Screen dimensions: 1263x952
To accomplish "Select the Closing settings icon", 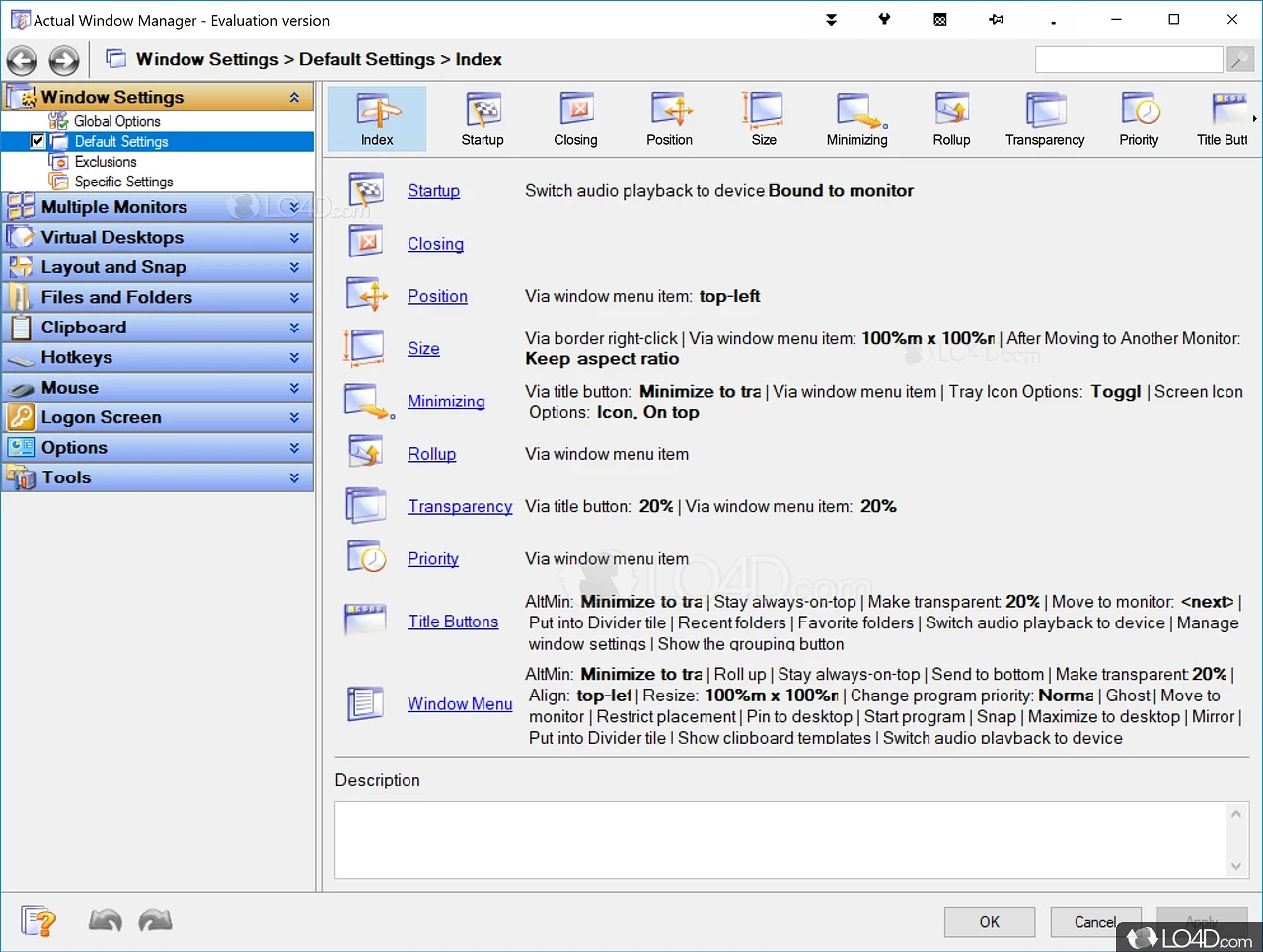I will (575, 116).
